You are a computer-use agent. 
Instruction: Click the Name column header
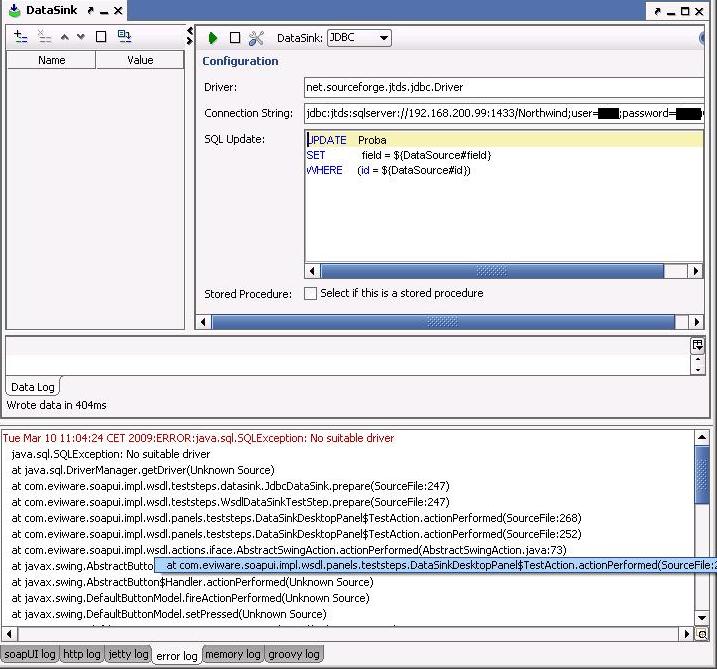tap(51, 60)
